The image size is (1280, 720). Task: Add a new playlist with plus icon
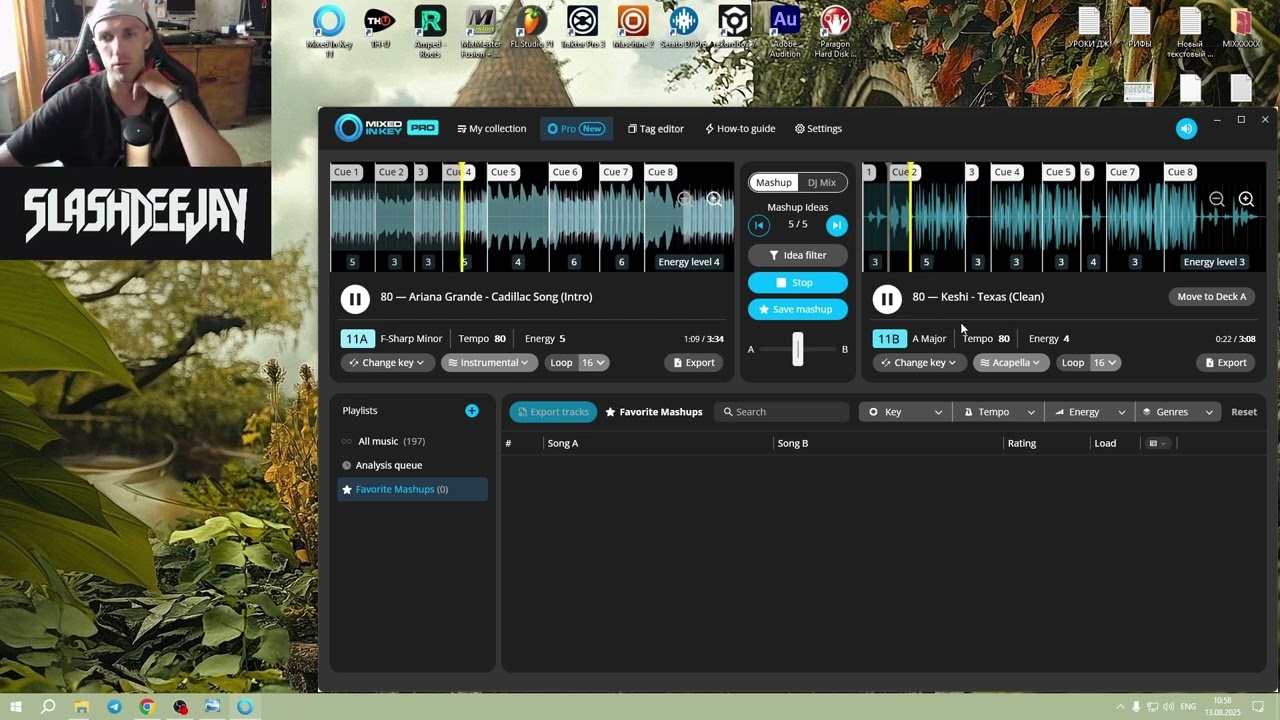click(x=472, y=411)
